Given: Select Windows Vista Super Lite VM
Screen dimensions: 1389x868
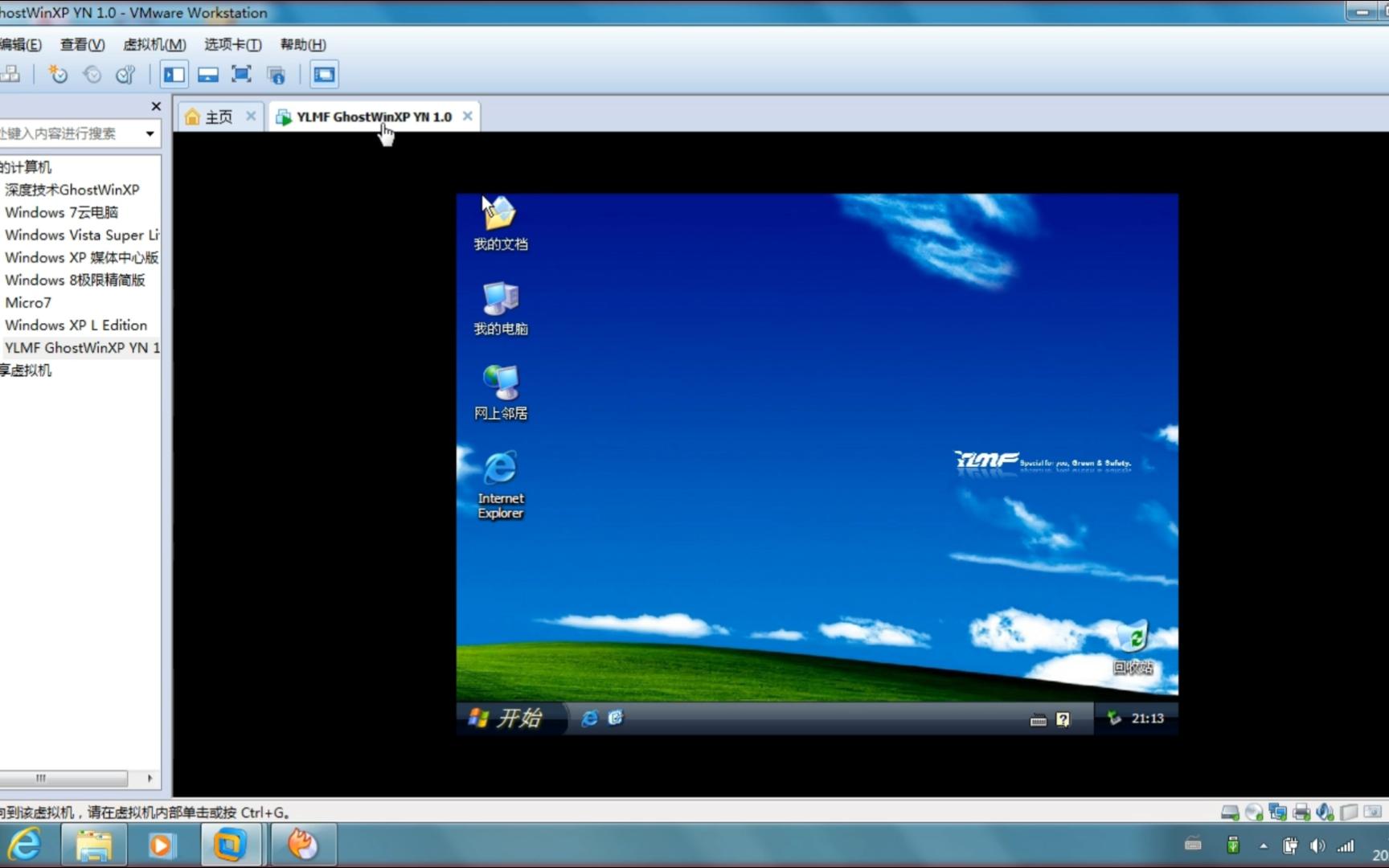Looking at the screenshot, I should pos(82,235).
